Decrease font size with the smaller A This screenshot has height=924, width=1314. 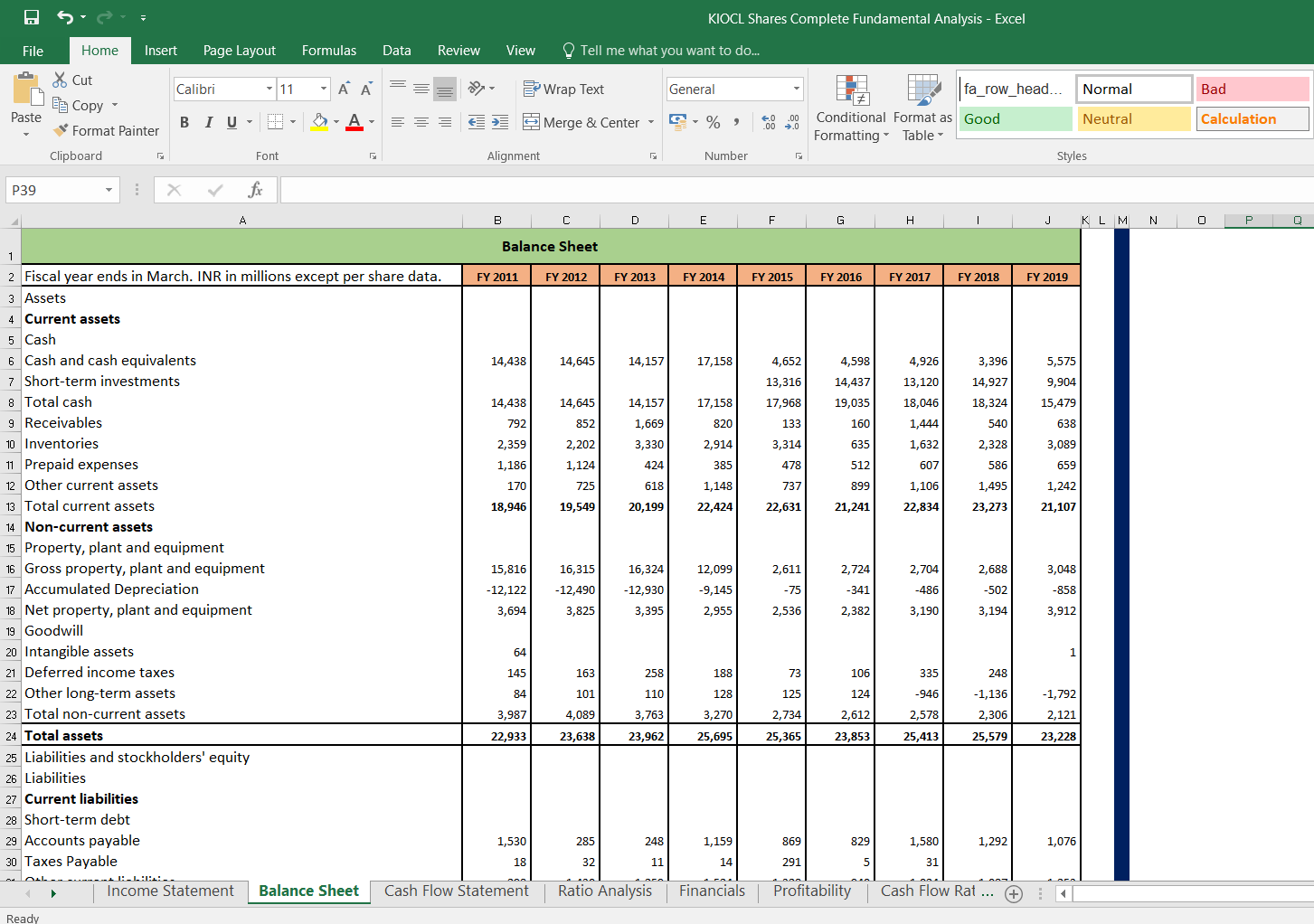tap(366, 89)
